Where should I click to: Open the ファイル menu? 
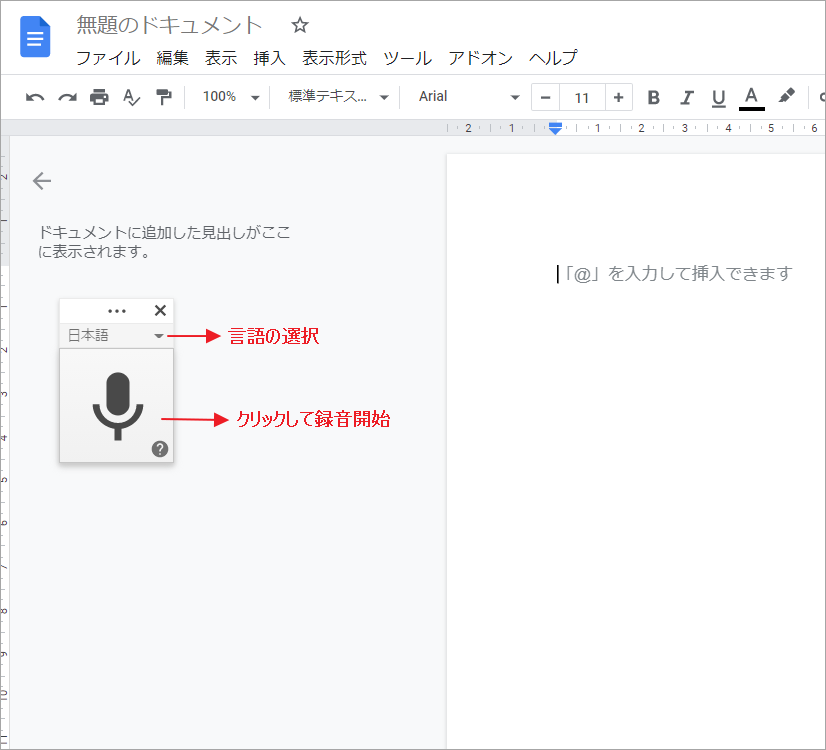[x=109, y=58]
